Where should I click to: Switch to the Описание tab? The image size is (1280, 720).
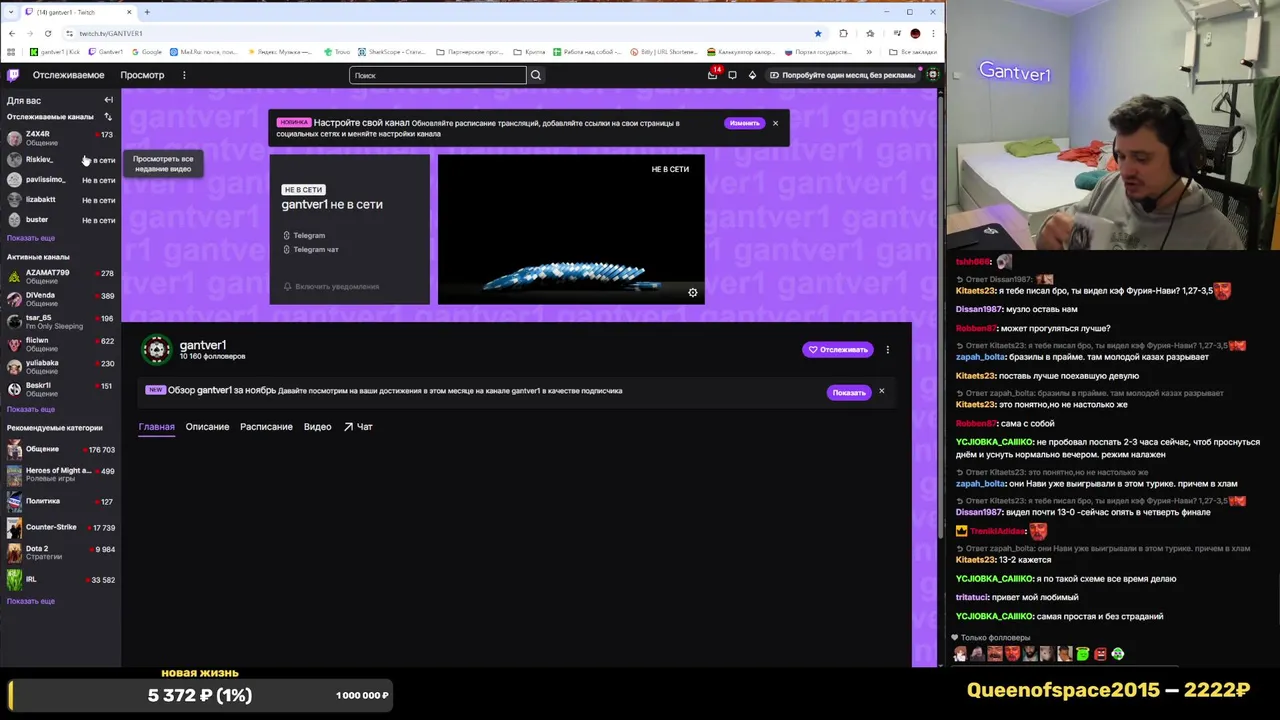click(x=207, y=427)
